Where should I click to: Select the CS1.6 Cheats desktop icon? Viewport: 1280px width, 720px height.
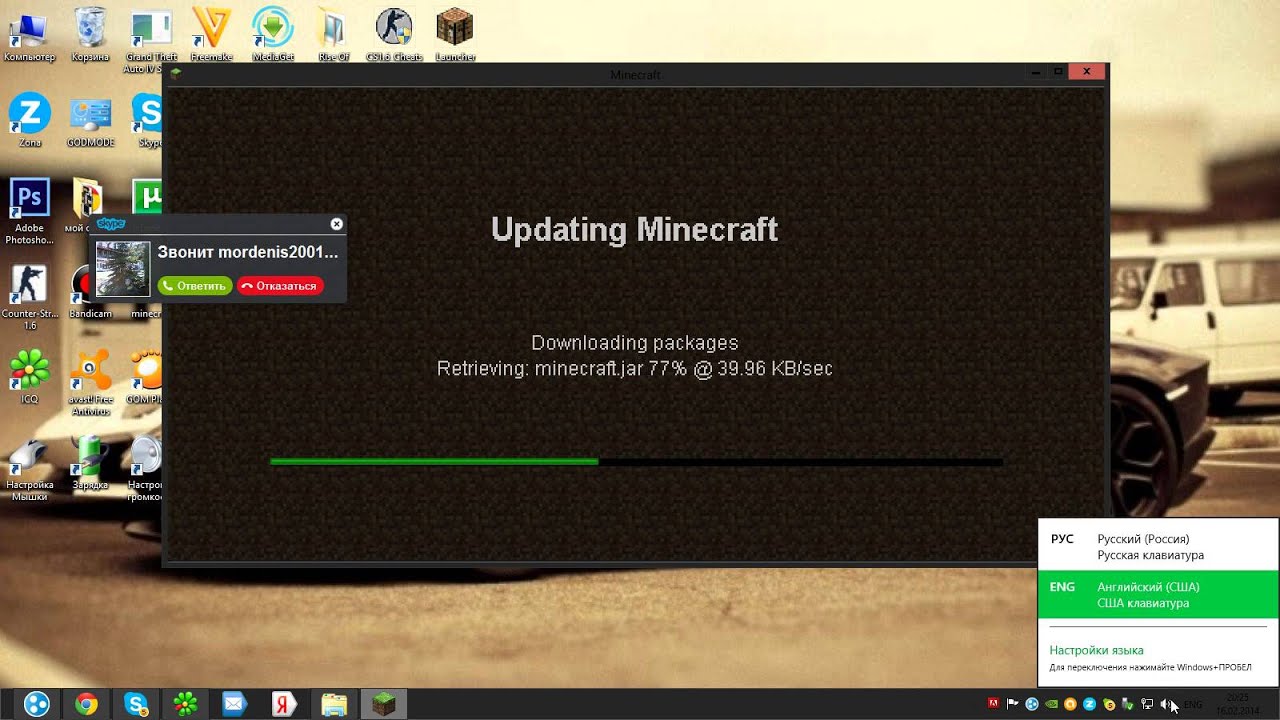click(x=394, y=35)
